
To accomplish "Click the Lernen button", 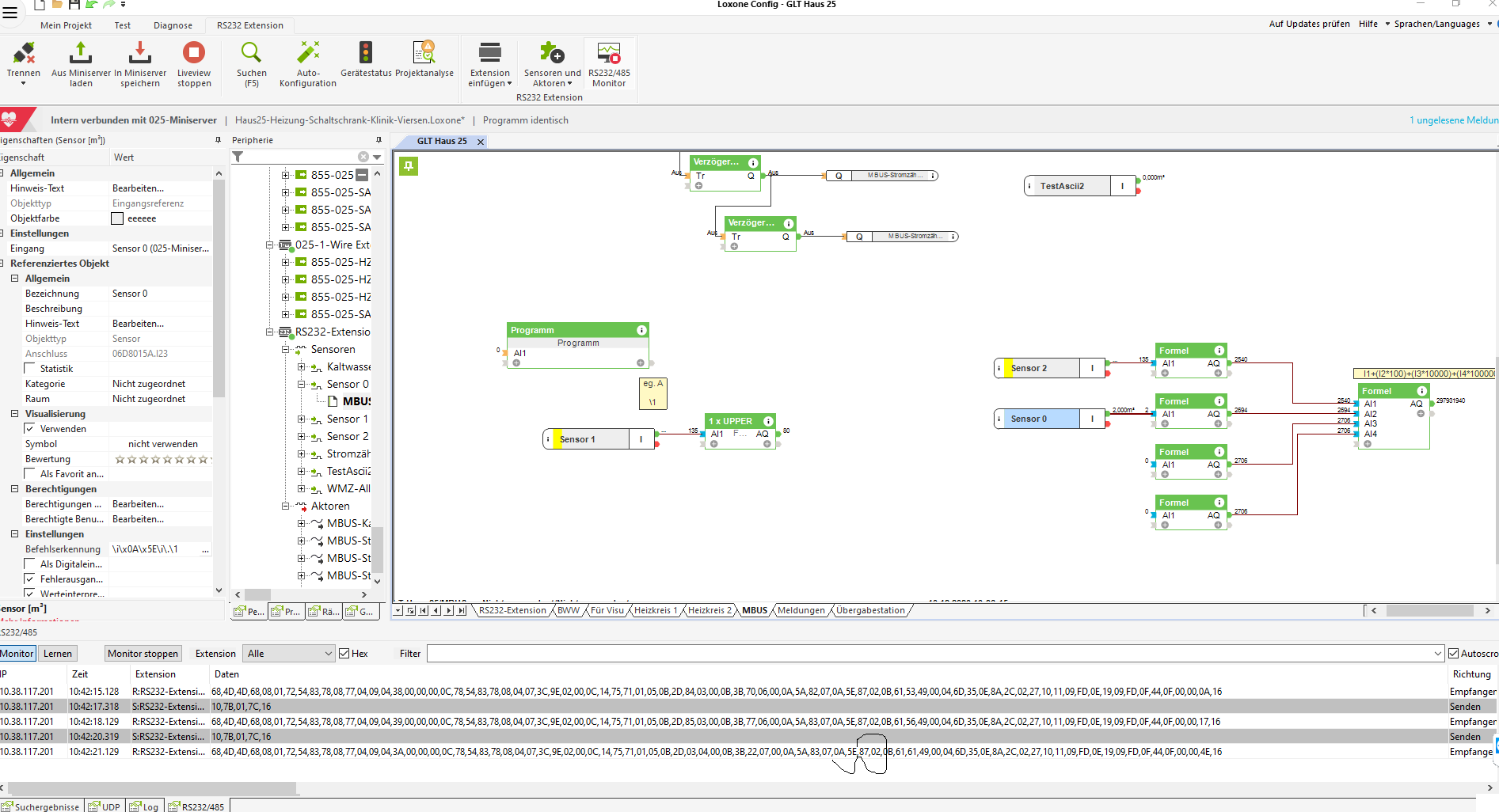I will point(58,654).
